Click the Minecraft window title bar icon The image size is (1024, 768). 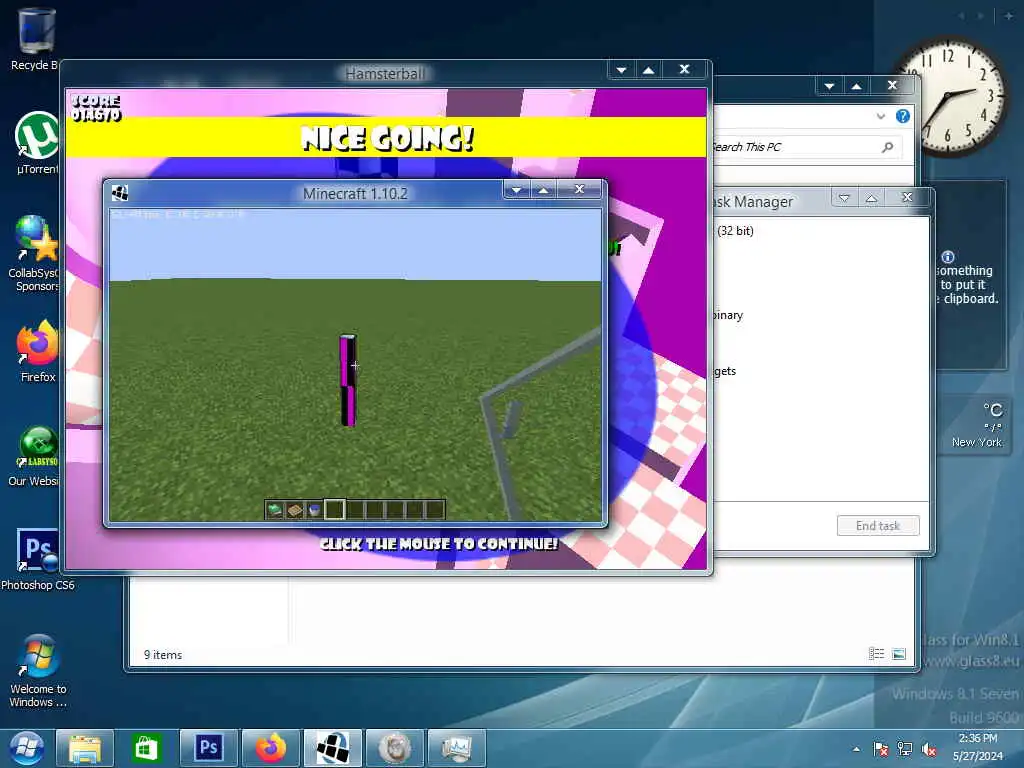coord(120,193)
